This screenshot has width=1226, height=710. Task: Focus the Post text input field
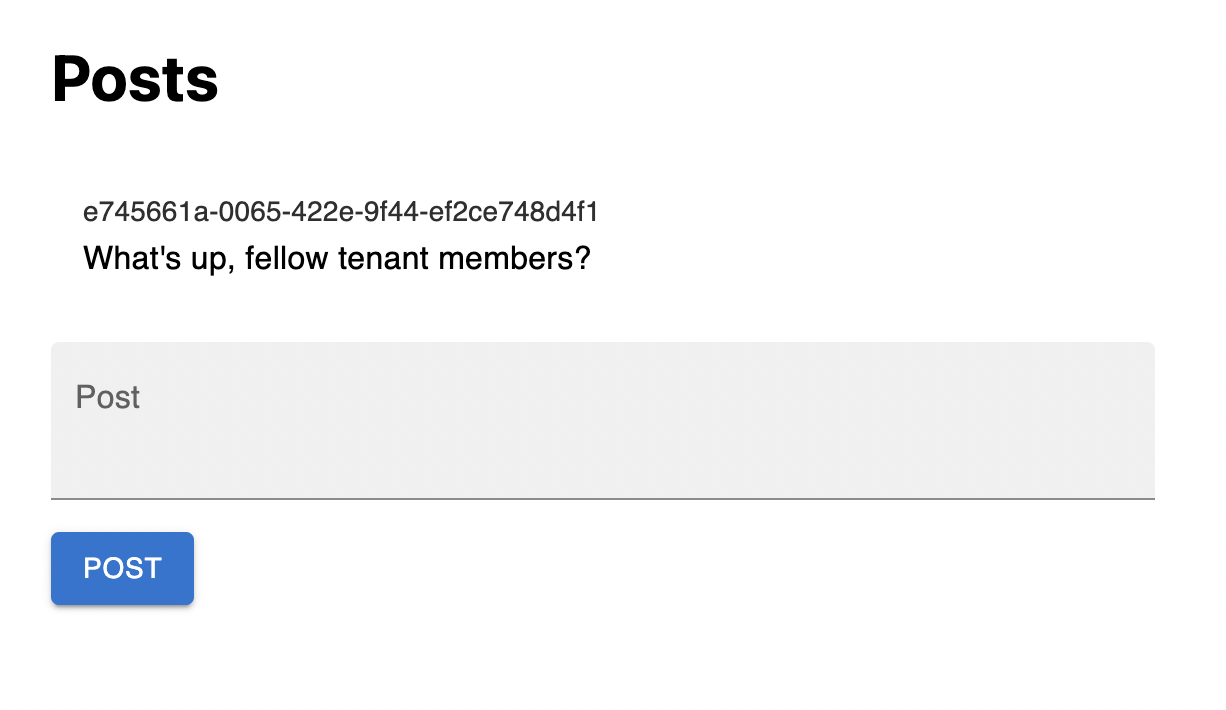pos(603,420)
